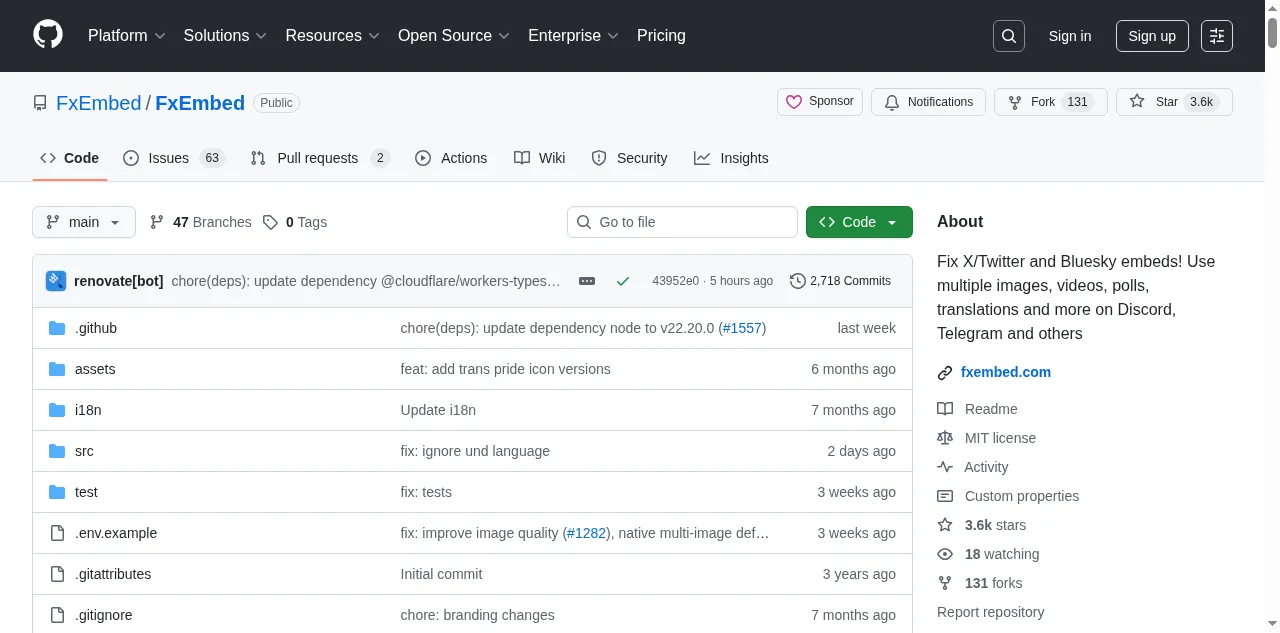Viewport: 1280px width, 633px height.
Task: Open the main branch selector dropdown
Action: point(84,222)
